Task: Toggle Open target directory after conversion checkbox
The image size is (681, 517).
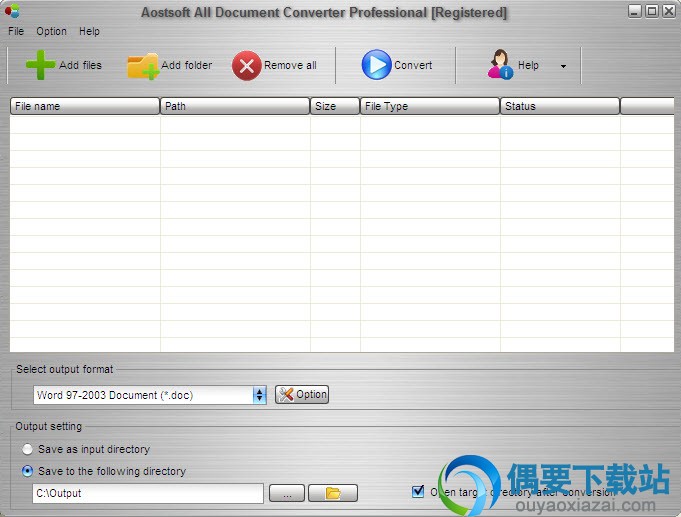Action: (418, 491)
